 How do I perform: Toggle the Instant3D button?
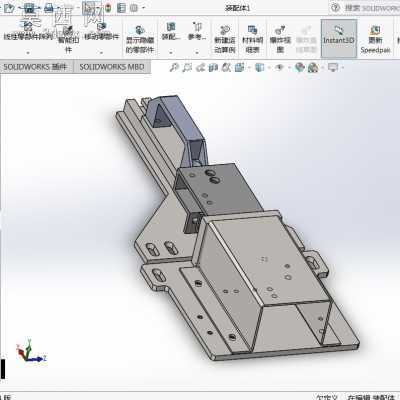[x=339, y=38]
